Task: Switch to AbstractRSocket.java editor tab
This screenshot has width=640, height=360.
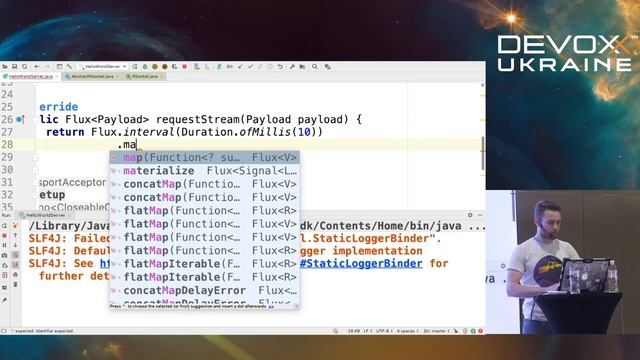Action: 92,76
